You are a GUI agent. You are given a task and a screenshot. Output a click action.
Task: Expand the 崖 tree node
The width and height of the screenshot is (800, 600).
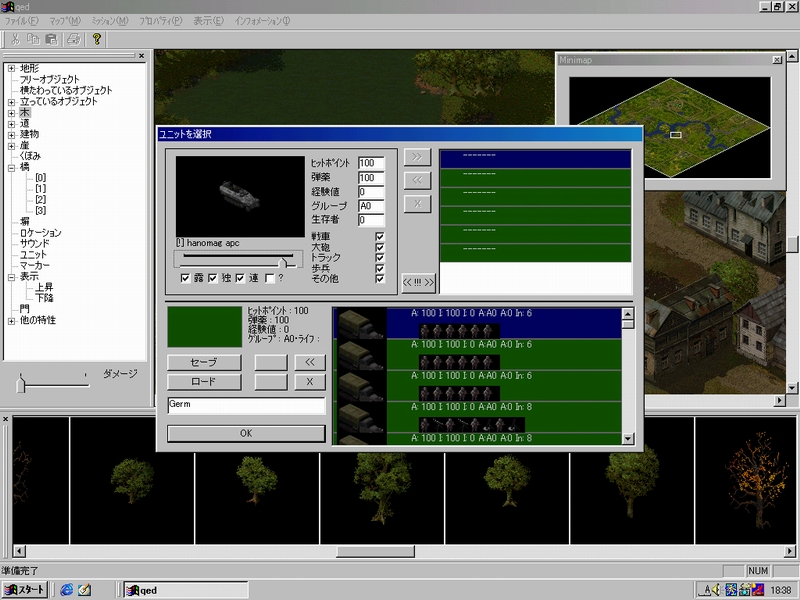11,146
